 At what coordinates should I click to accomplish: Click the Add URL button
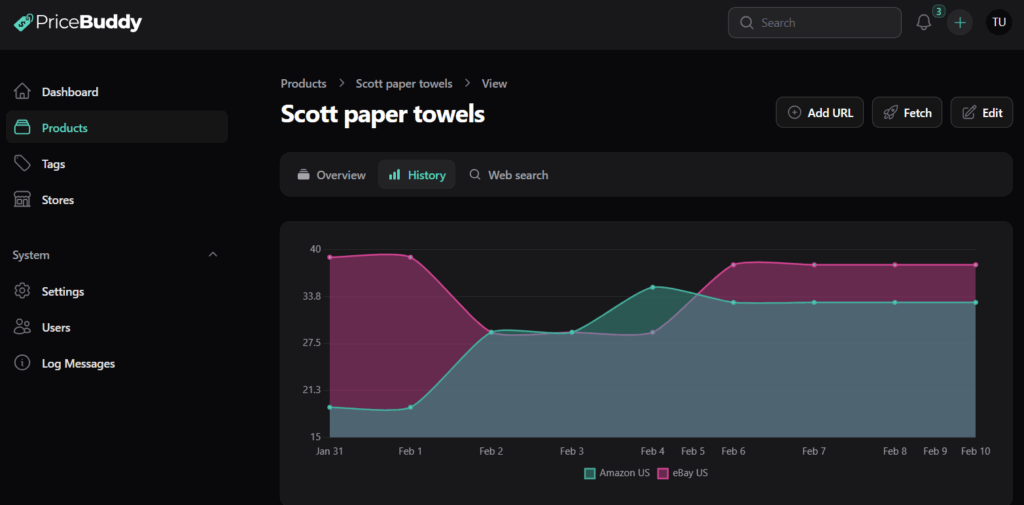click(x=819, y=113)
